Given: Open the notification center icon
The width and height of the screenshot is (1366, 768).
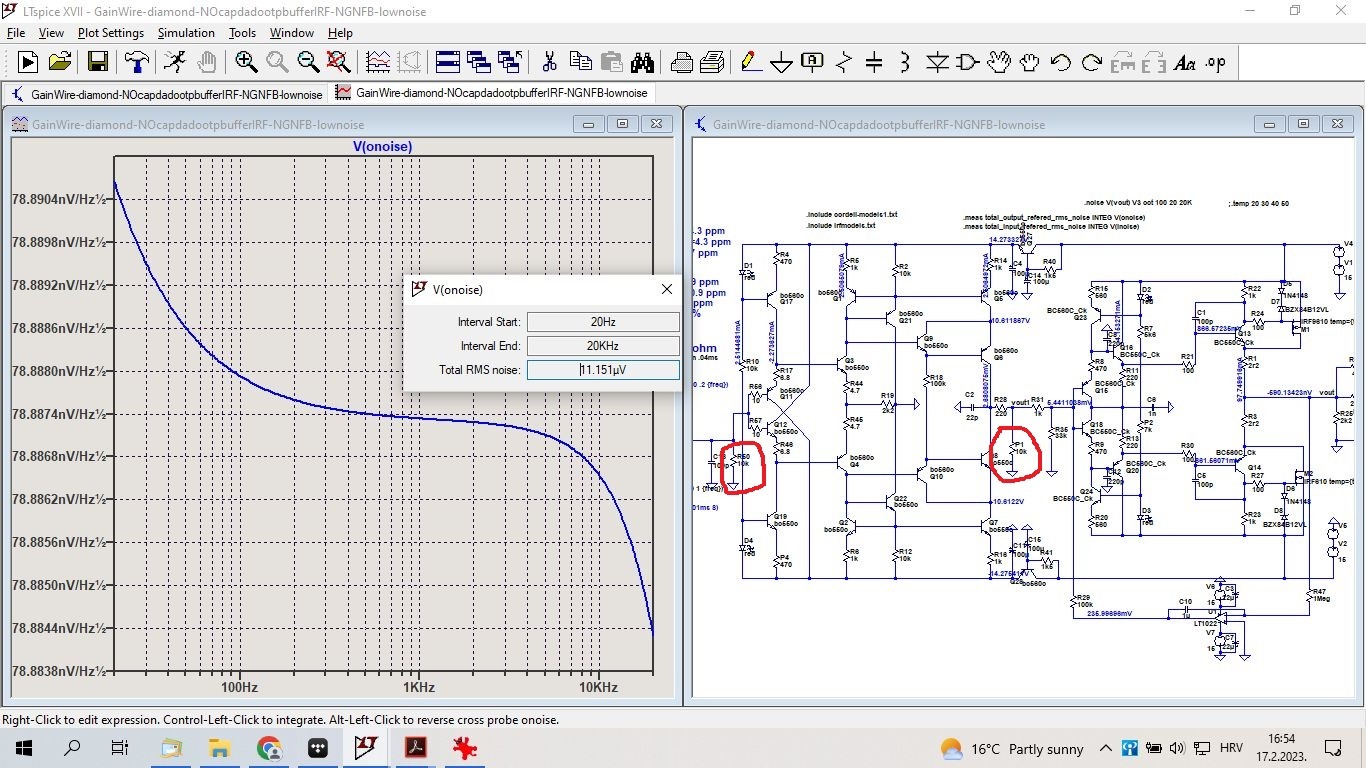Looking at the screenshot, I should 1332,748.
